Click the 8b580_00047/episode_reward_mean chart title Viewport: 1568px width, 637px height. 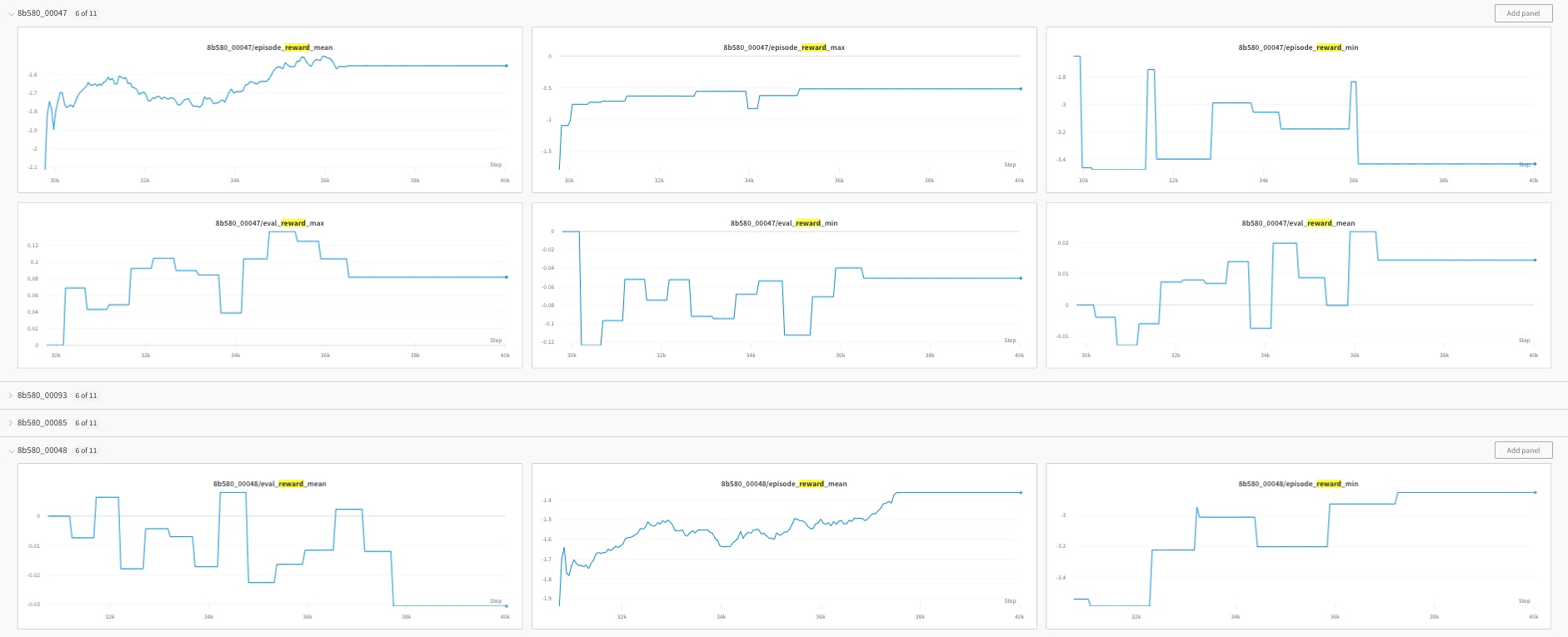click(x=270, y=47)
